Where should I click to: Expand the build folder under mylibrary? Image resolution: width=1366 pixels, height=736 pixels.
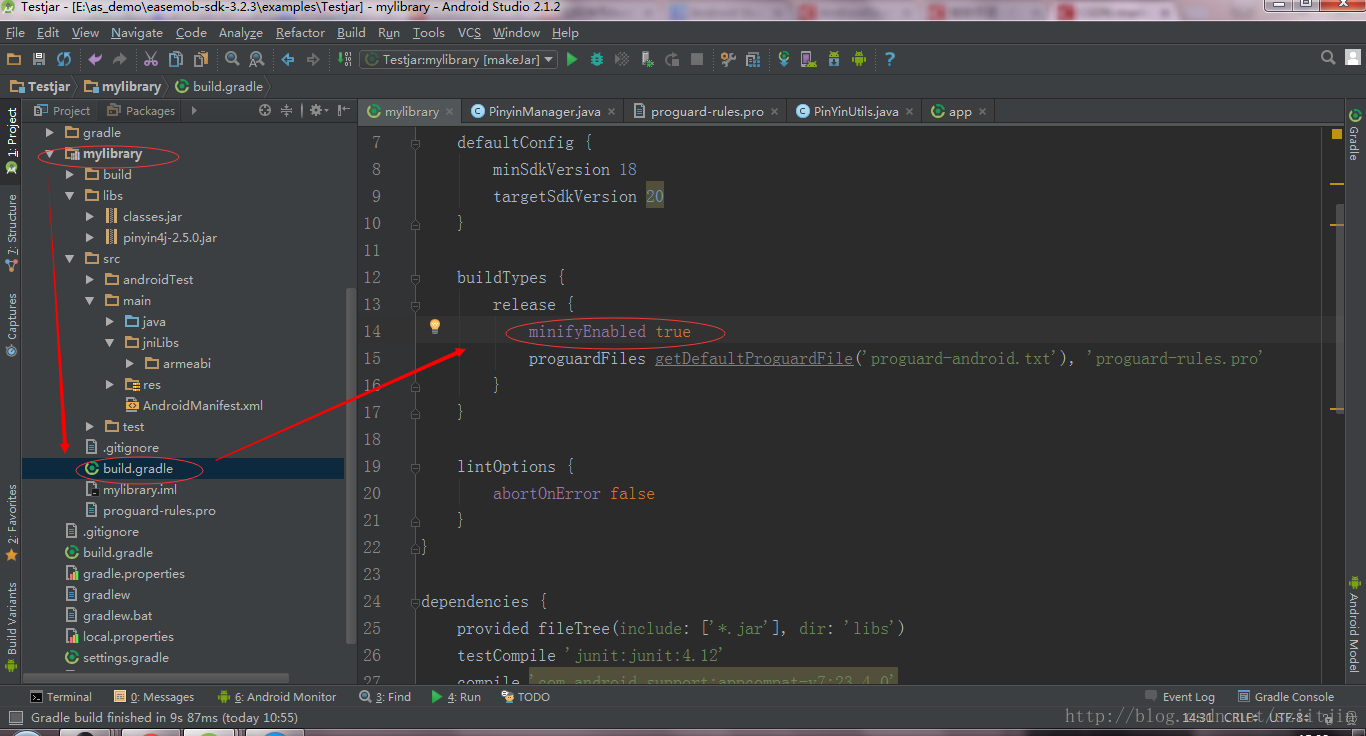click(x=70, y=175)
